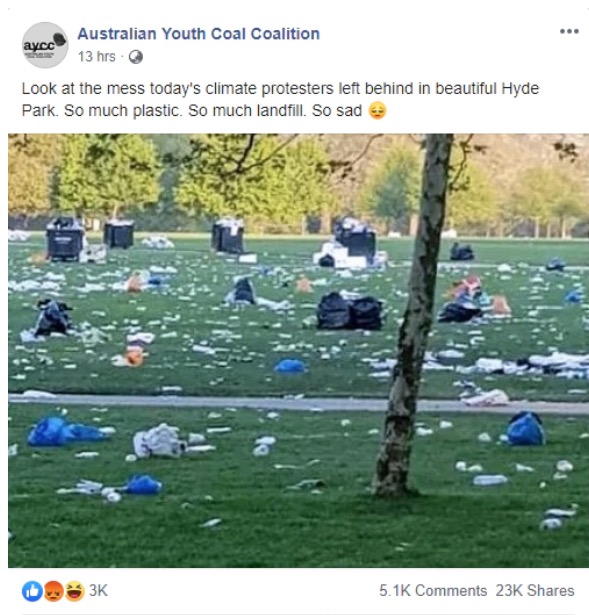The width and height of the screenshot is (589, 615).
Task: Click the "Hyde" word in the caption
Action: tap(520, 89)
